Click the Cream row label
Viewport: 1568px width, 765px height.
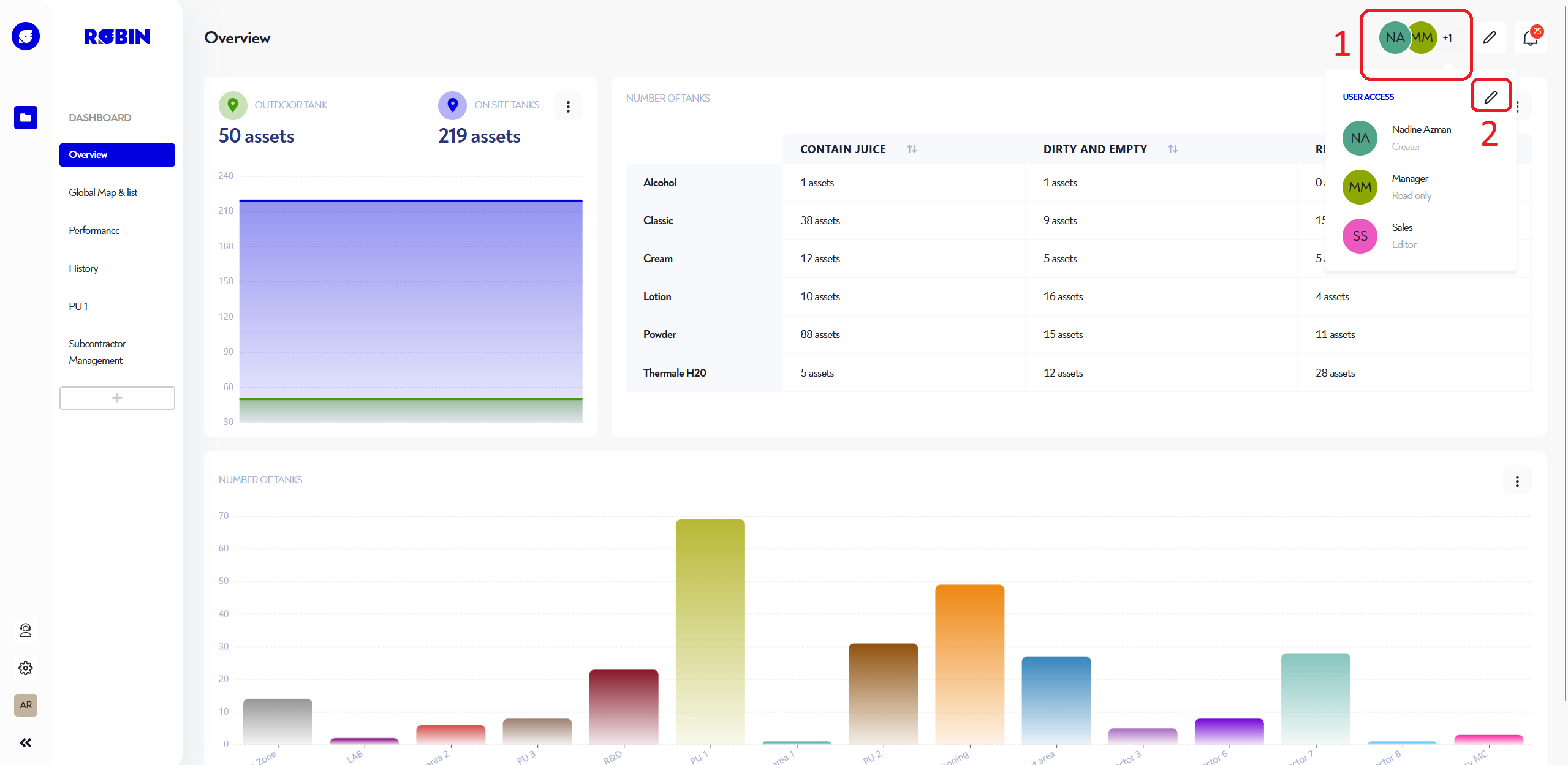tap(658, 258)
